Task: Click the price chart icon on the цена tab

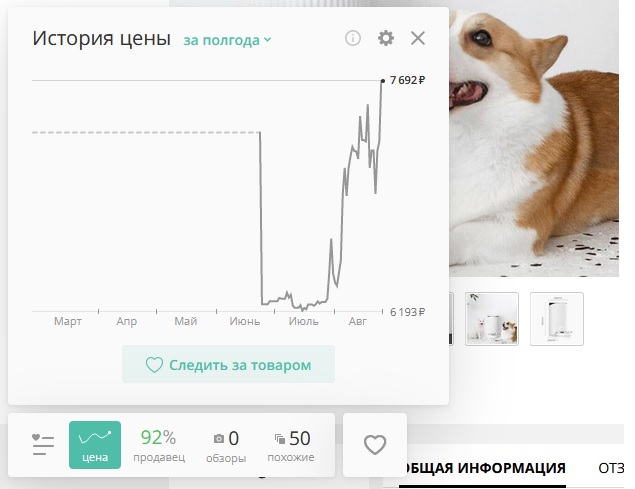Action: (95, 436)
